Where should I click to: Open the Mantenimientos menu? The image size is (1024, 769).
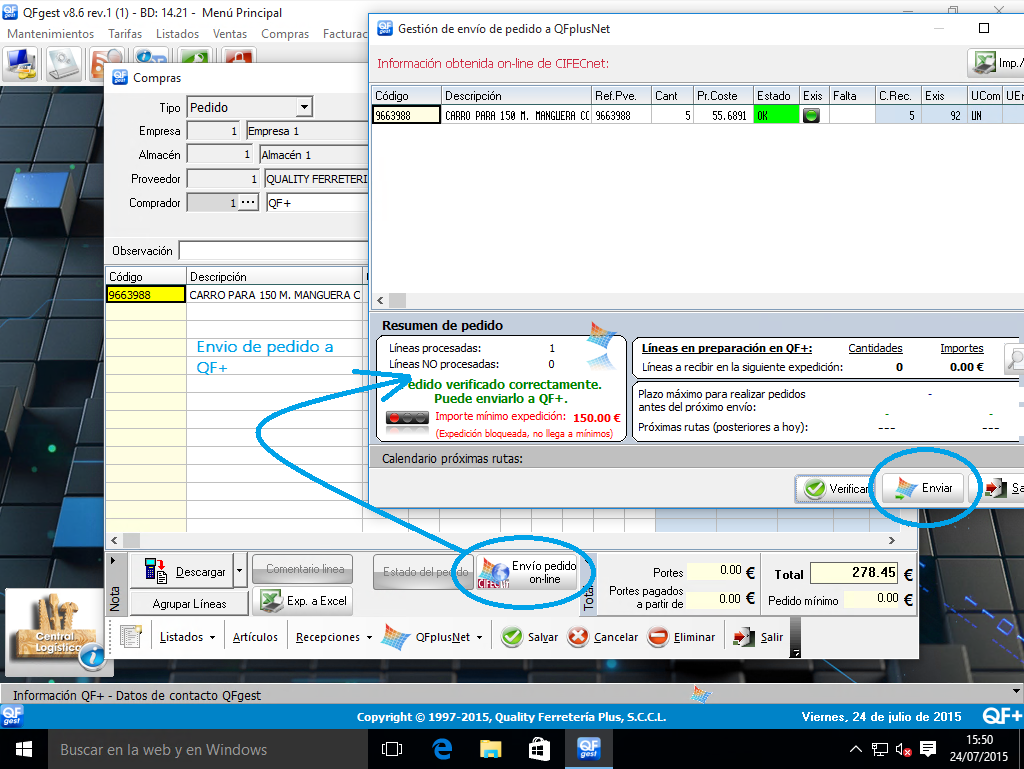click(50, 33)
